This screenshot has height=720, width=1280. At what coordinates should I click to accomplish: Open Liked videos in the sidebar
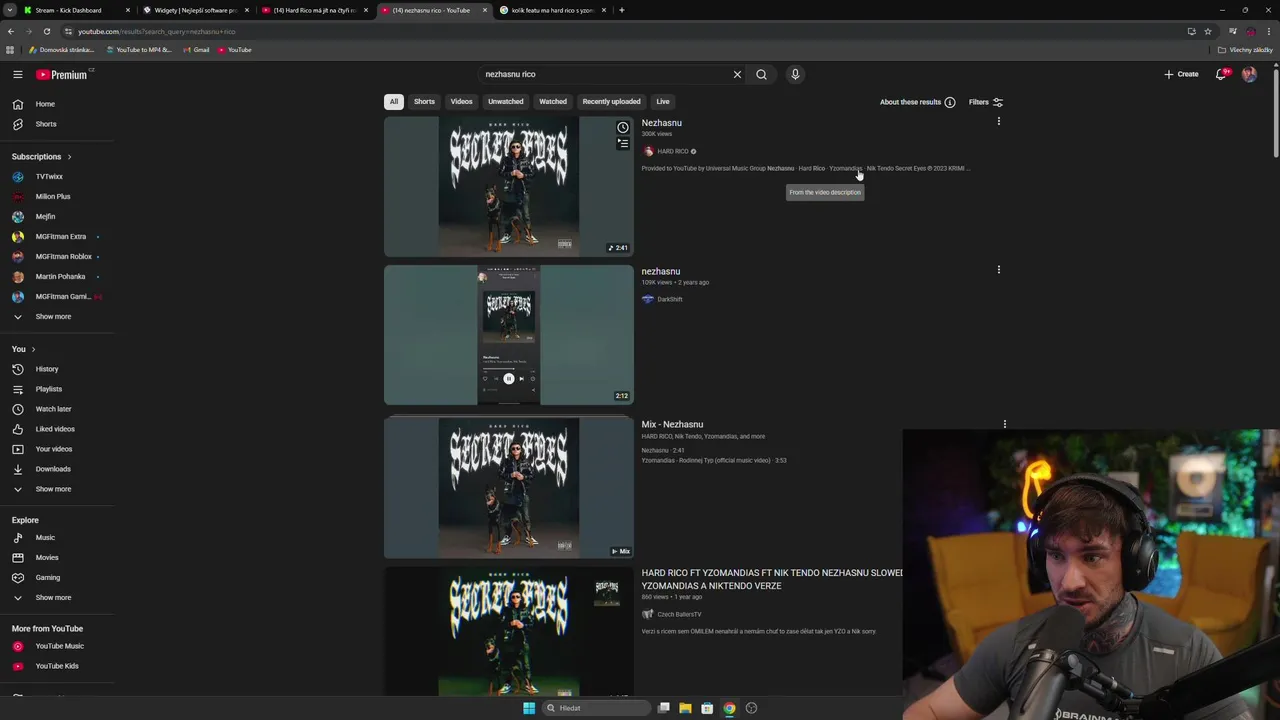pyautogui.click(x=57, y=429)
